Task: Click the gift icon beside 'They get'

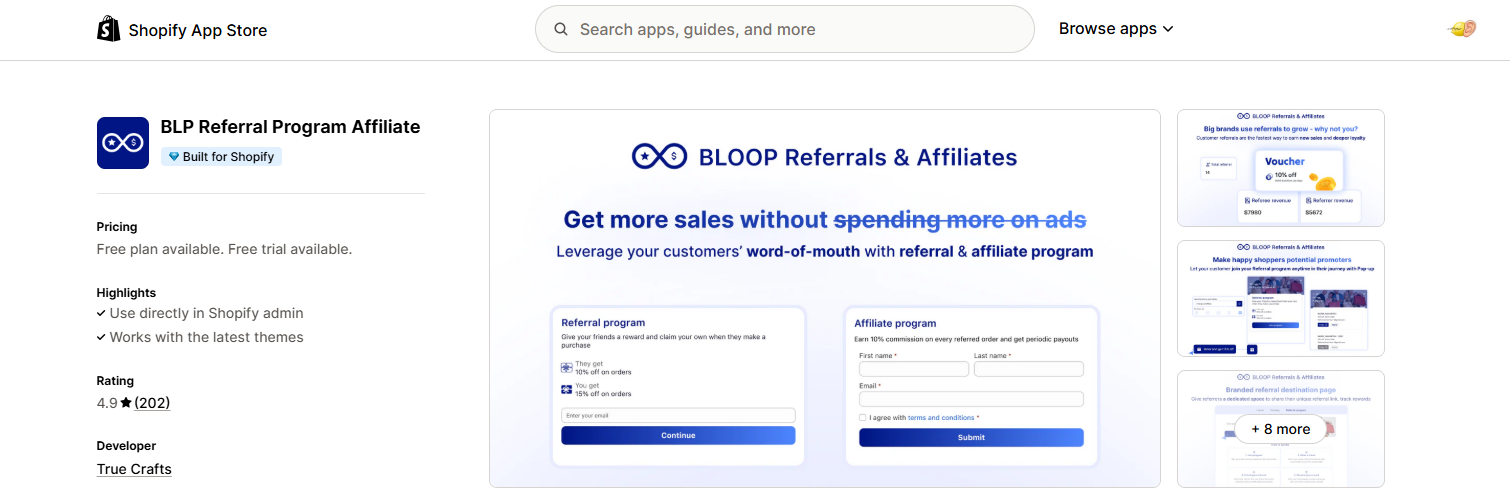Action: point(567,367)
